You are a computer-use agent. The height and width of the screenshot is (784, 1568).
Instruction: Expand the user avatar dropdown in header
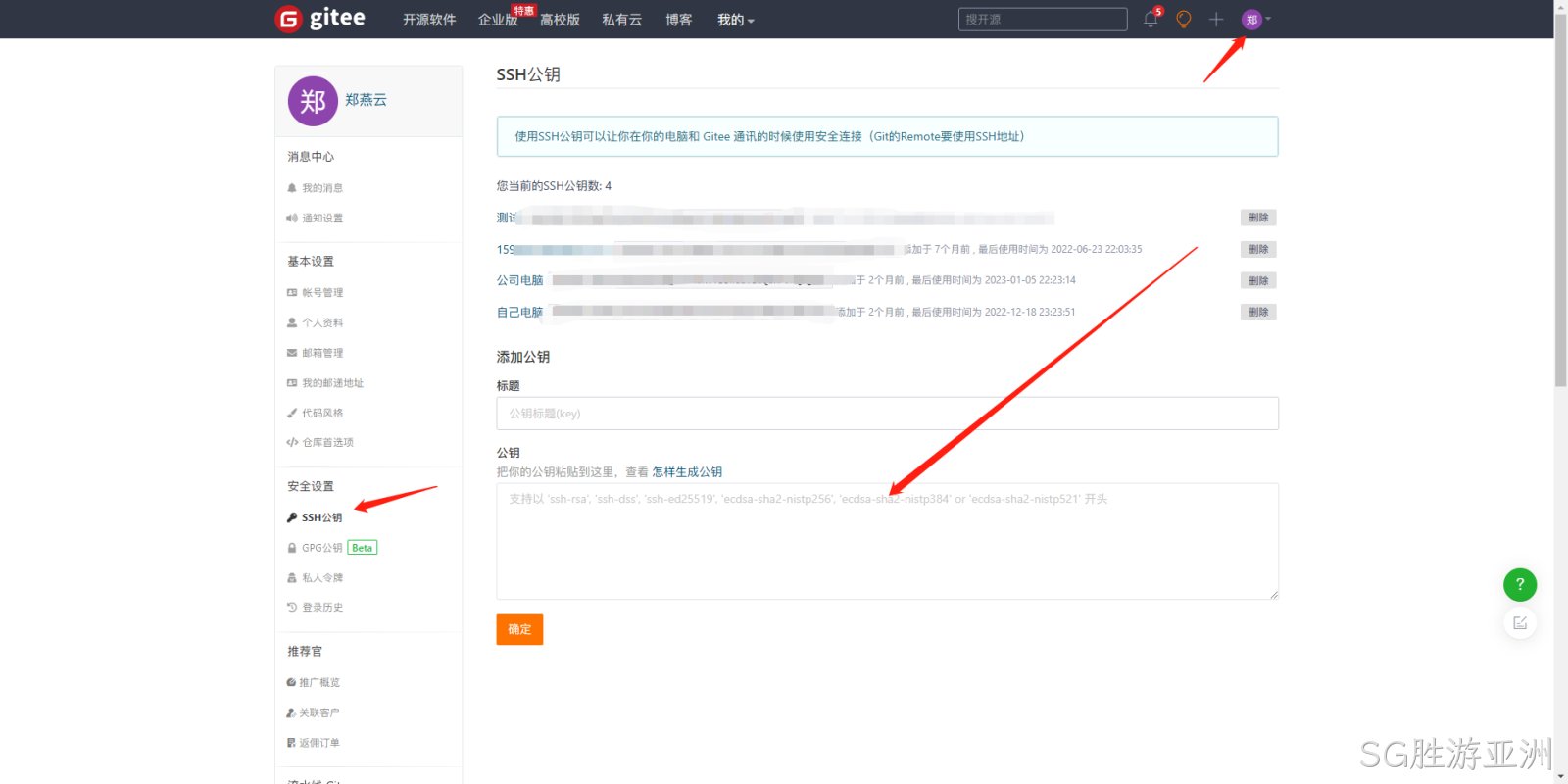[x=1256, y=19]
